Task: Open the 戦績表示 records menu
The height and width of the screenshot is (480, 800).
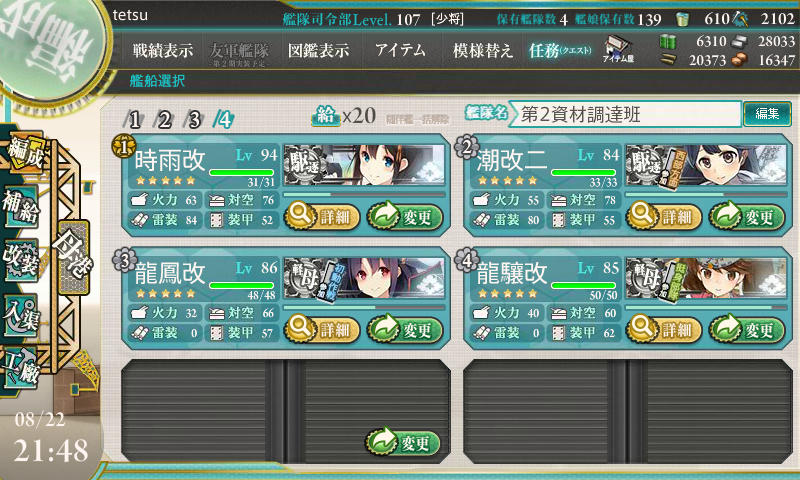Action: click(x=163, y=51)
